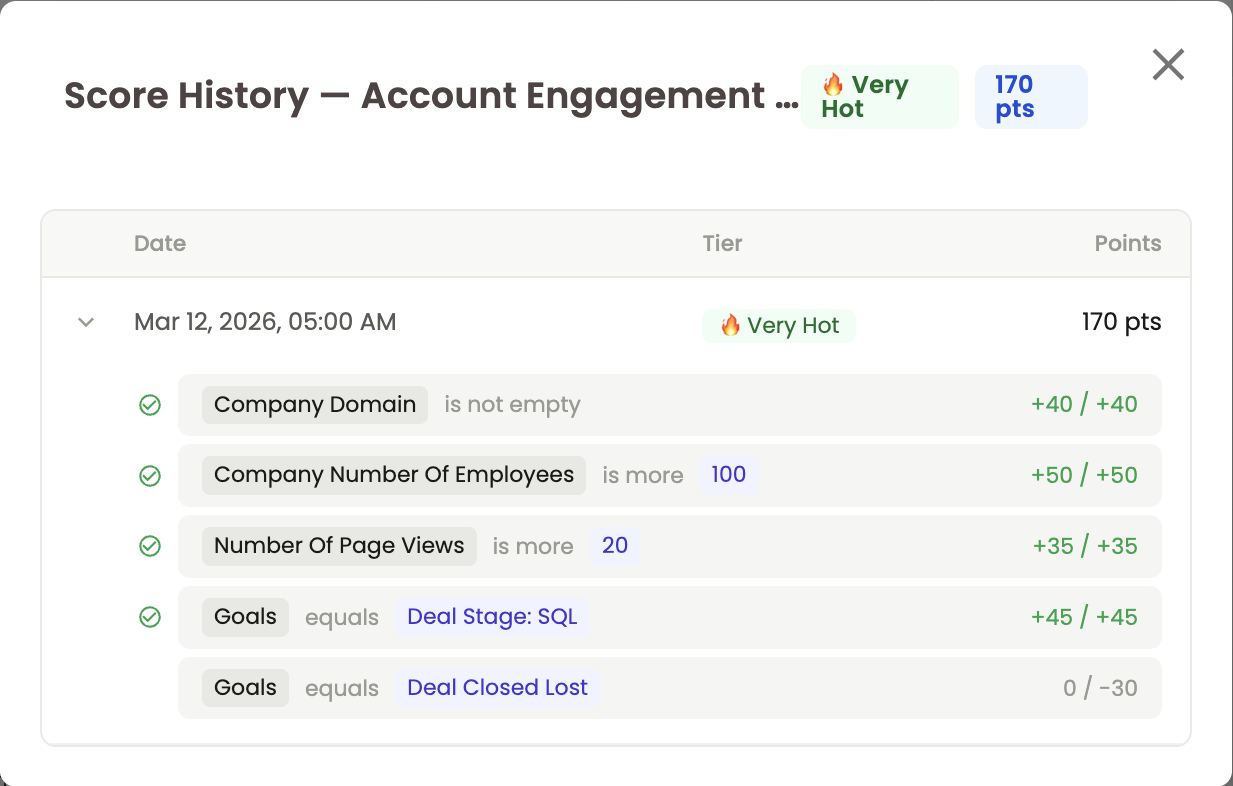This screenshot has width=1233, height=786.
Task: Click check icon beside Company Domain rule
Action: click(150, 405)
